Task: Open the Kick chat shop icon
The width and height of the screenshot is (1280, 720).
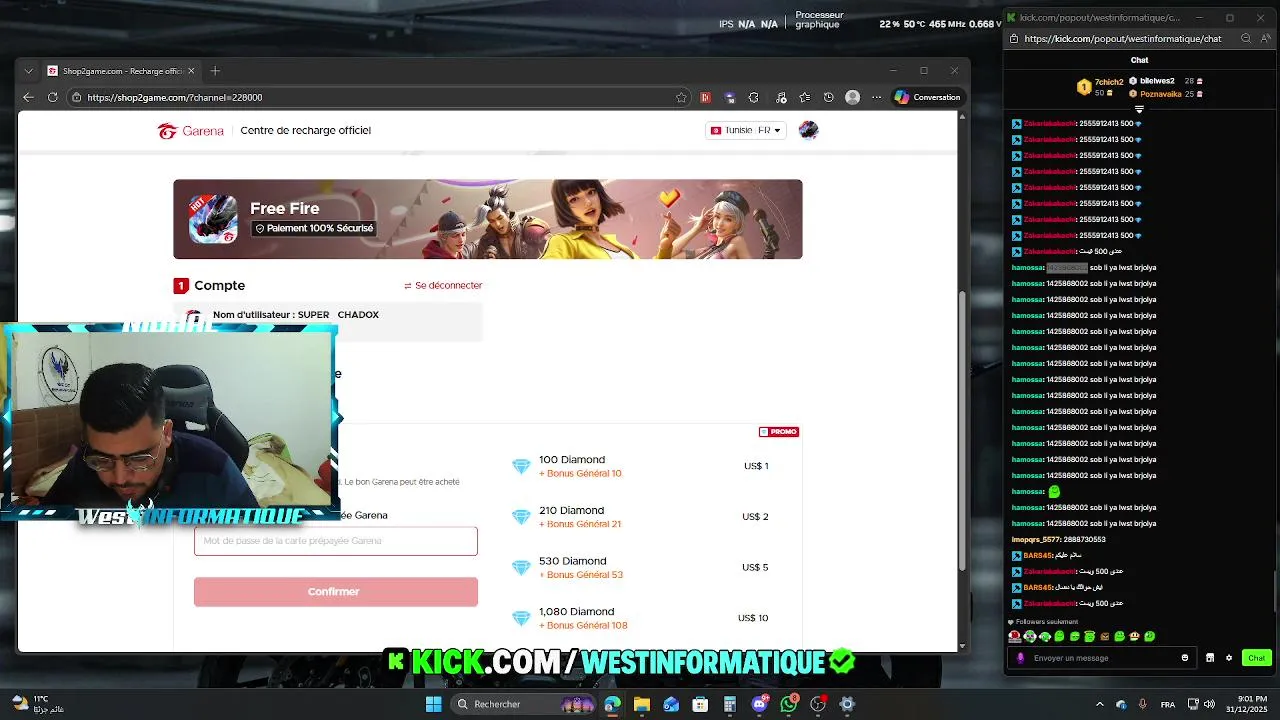Action: point(1210,658)
